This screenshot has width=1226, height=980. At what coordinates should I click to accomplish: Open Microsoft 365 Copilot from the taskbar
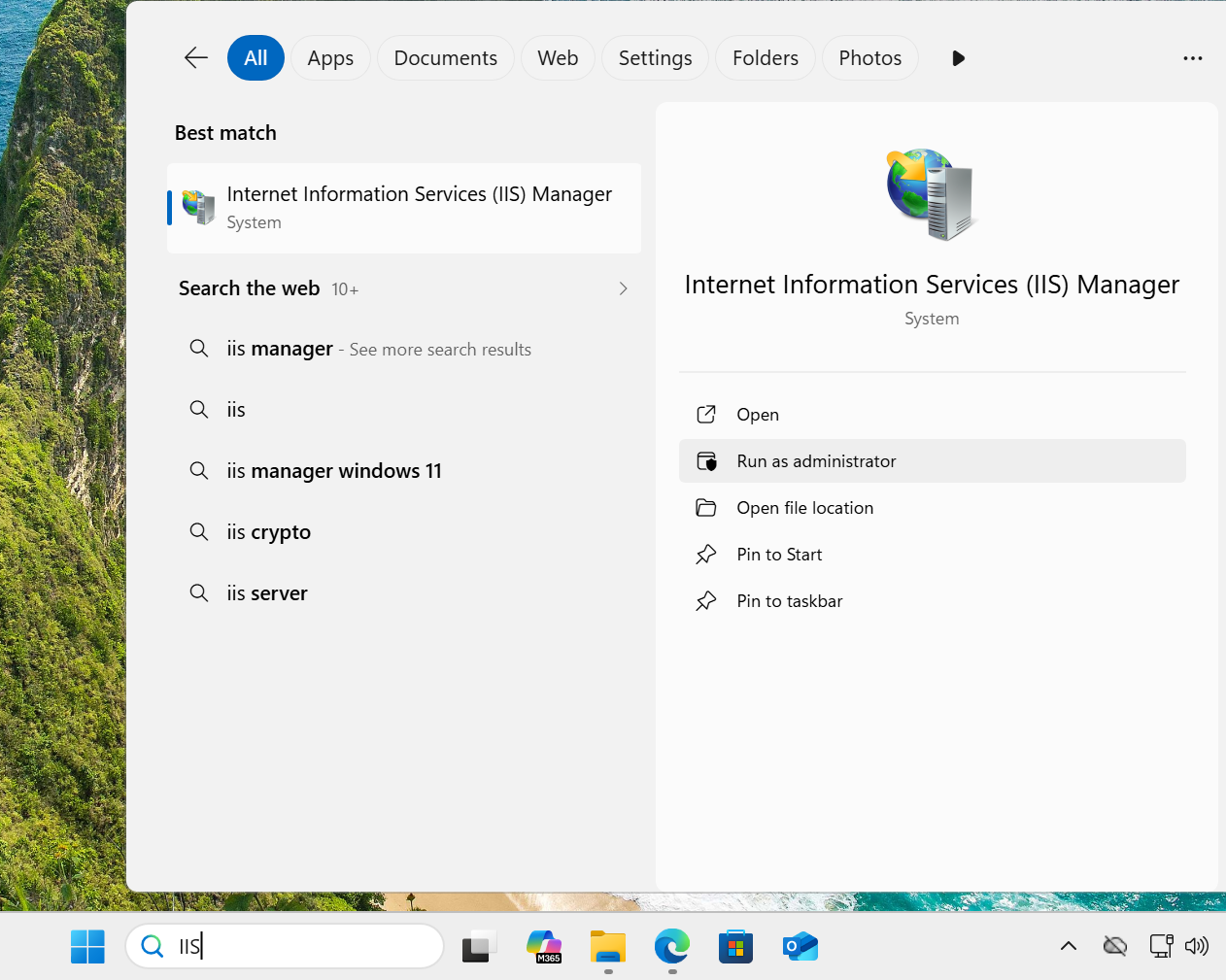point(544,946)
